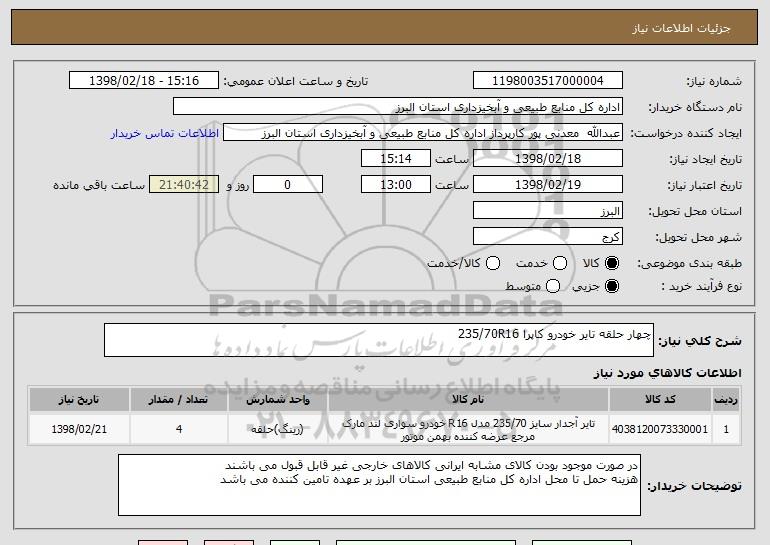This screenshot has height=545, width=770.
Task: Click need date cell 1398/02/21
Action: (x=79, y=429)
